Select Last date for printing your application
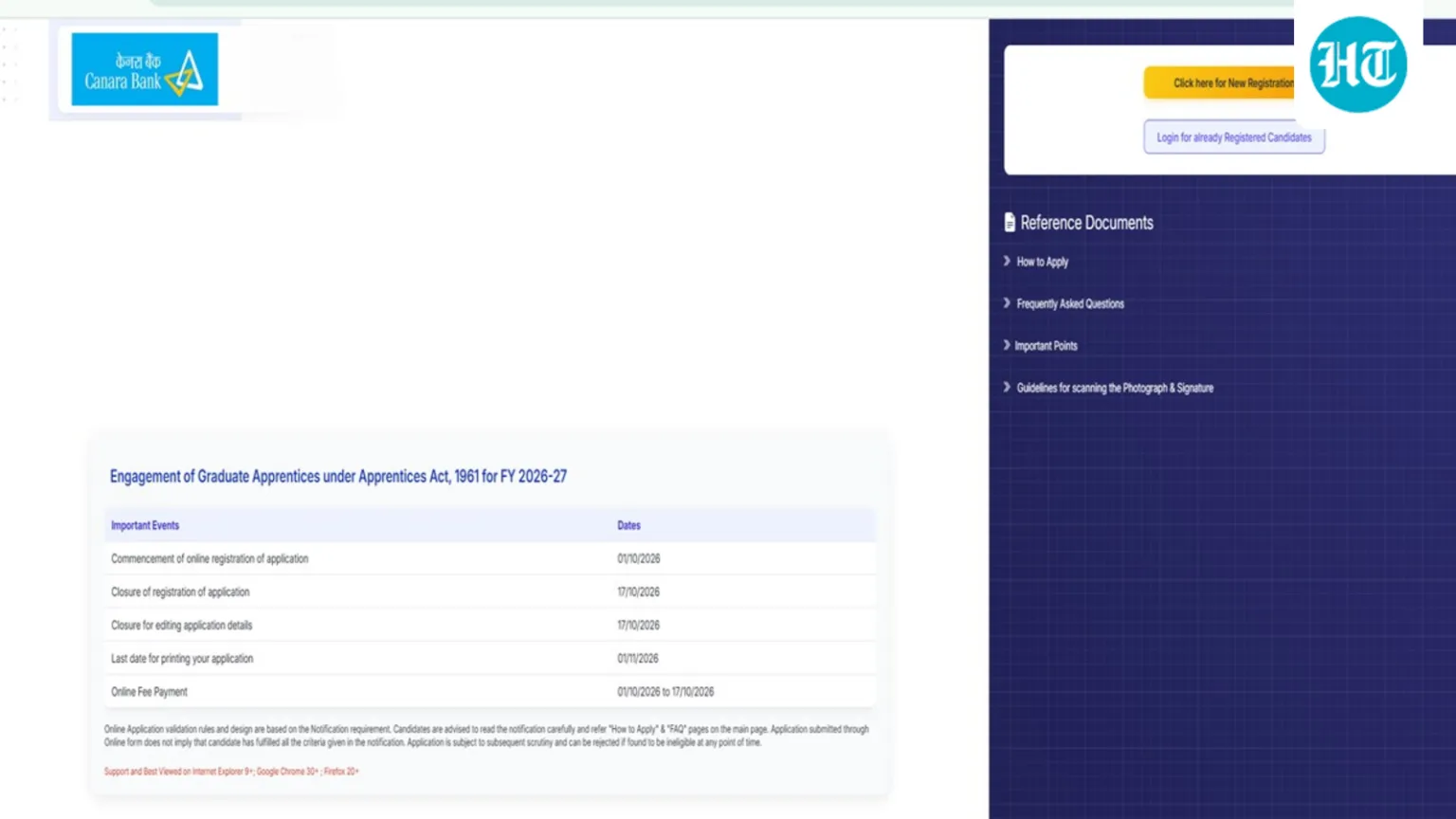This screenshot has width=1456, height=819. tap(182, 659)
